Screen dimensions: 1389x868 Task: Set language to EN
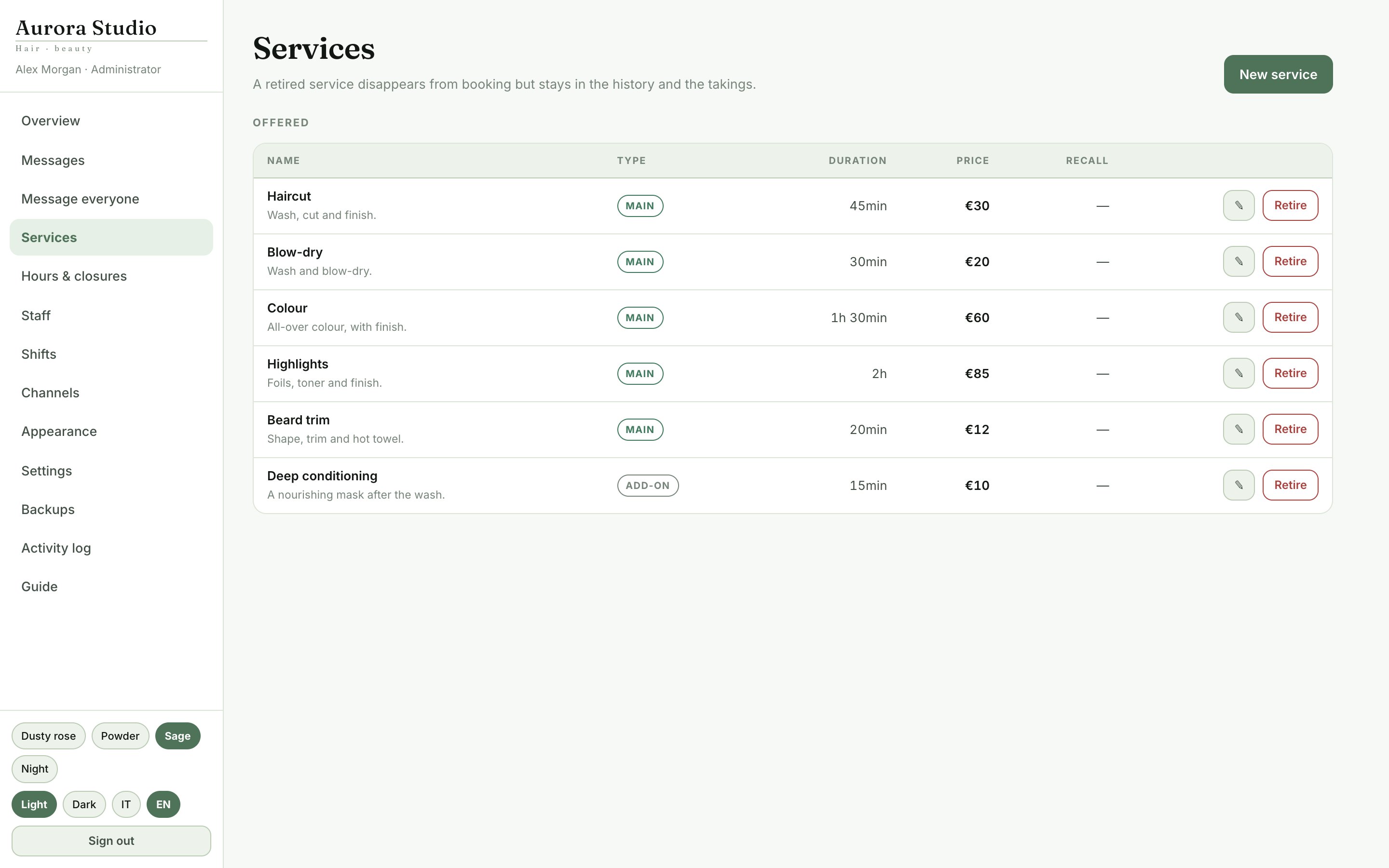[163, 804]
